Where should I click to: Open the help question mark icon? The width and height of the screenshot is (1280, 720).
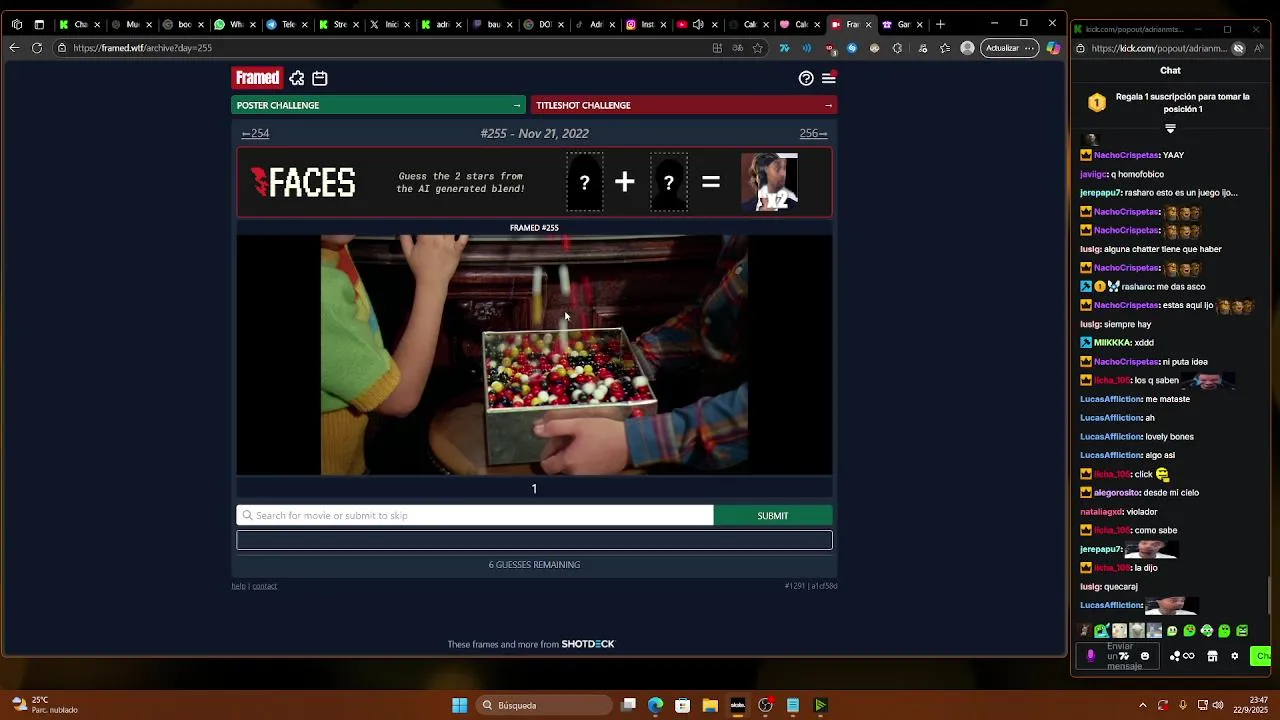click(x=806, y=78)
